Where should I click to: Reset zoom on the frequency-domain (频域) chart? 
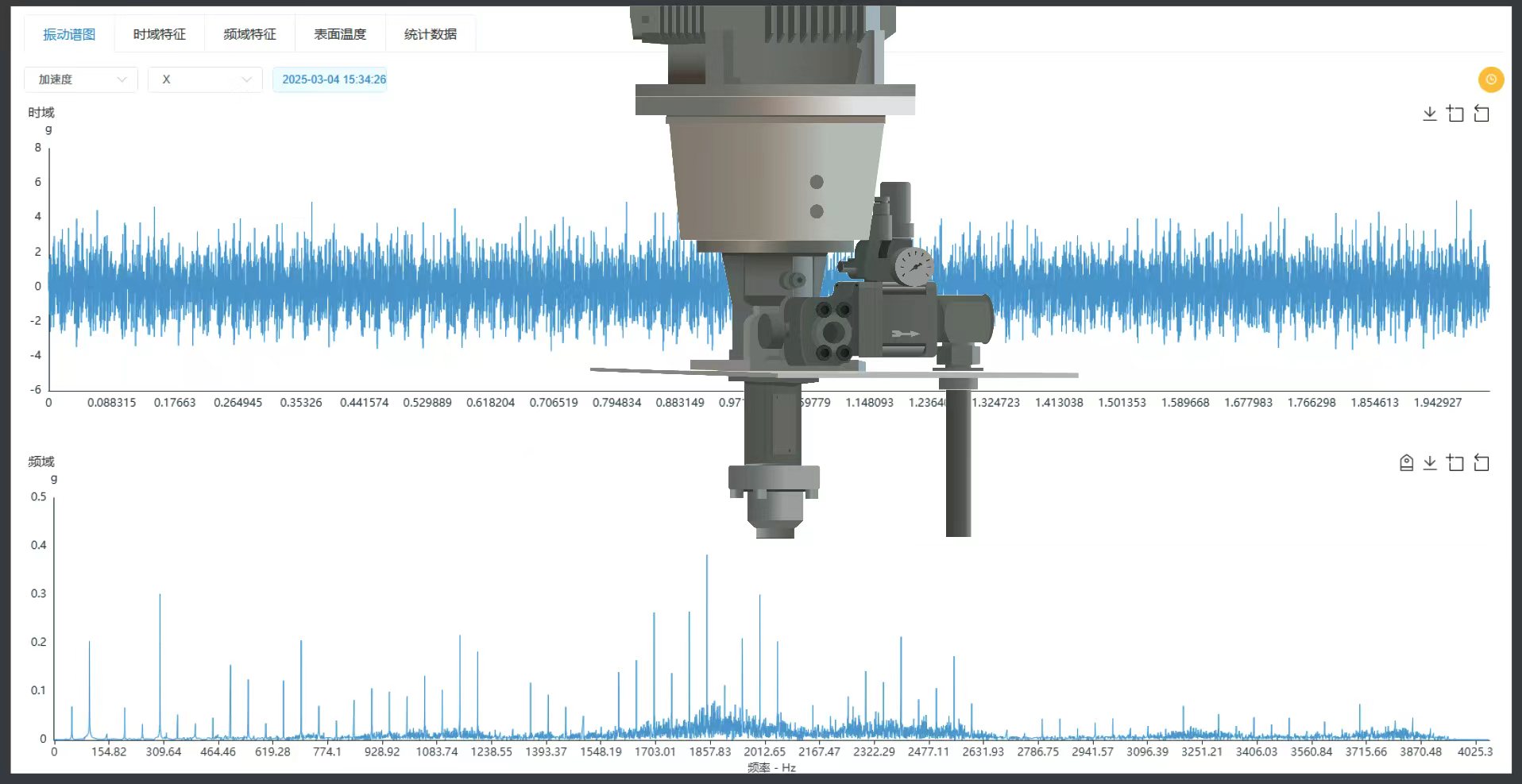point(1481,463)
